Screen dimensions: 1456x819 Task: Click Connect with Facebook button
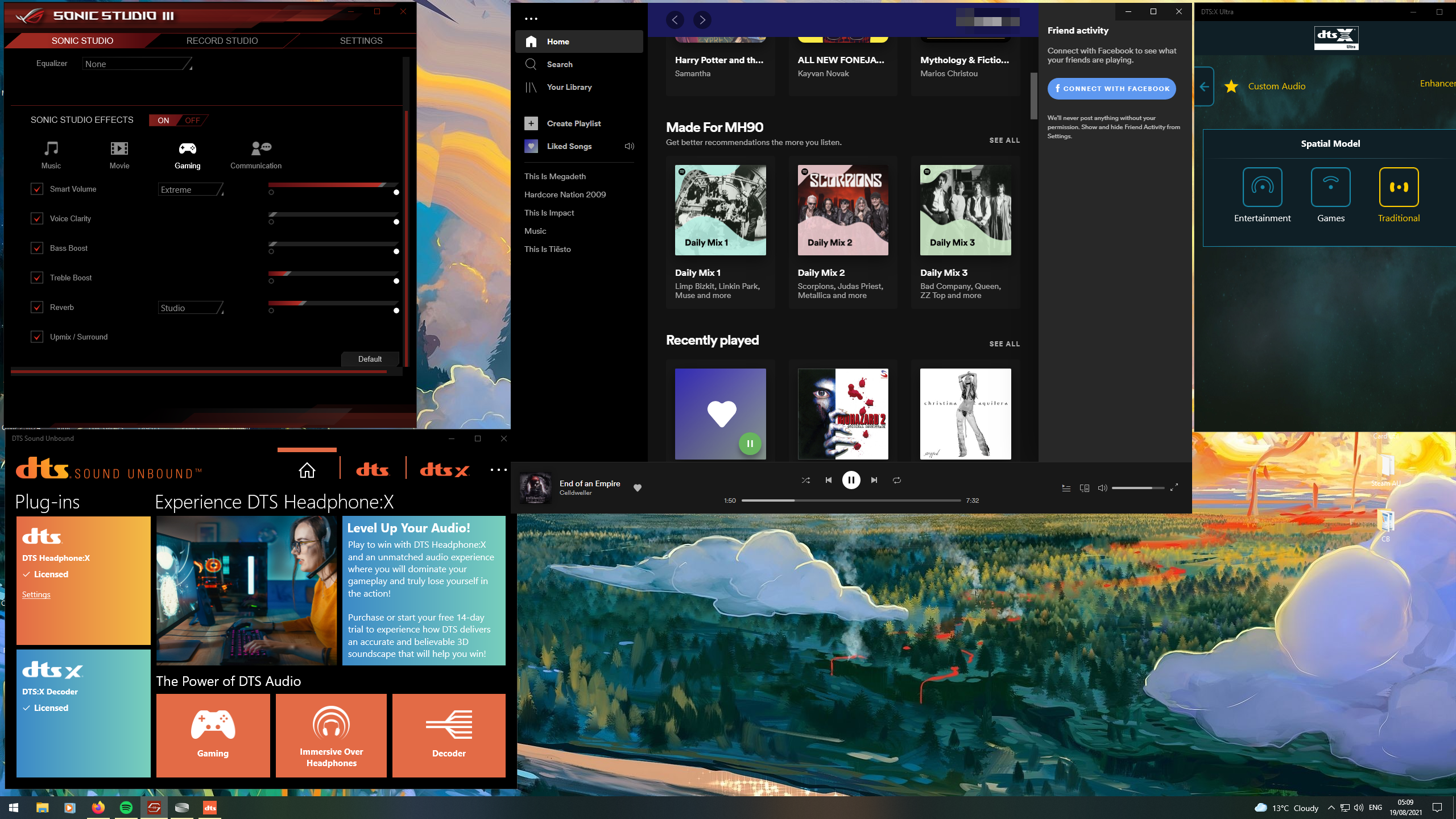click(x=1112, y=89)
